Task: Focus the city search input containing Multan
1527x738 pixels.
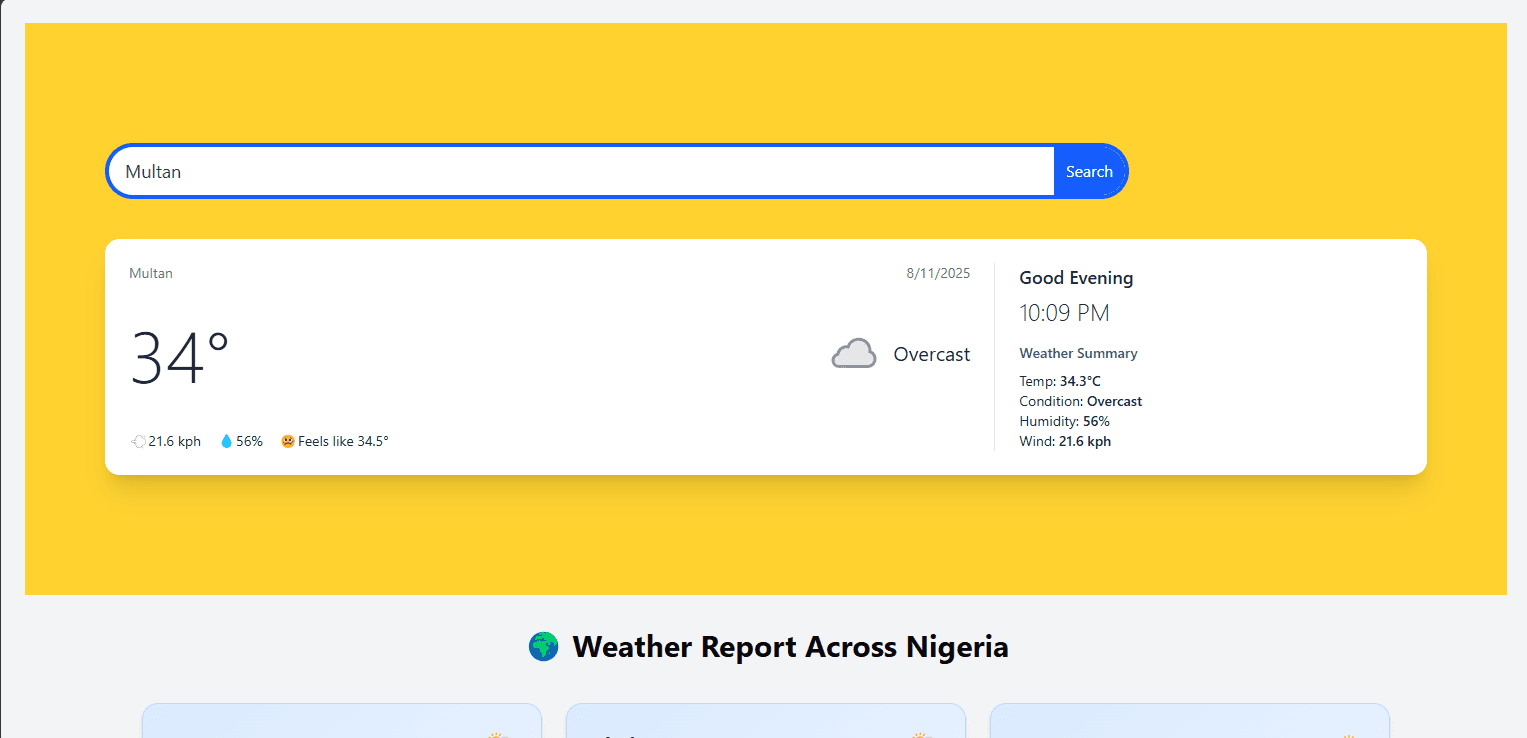Action: (582, 171)
